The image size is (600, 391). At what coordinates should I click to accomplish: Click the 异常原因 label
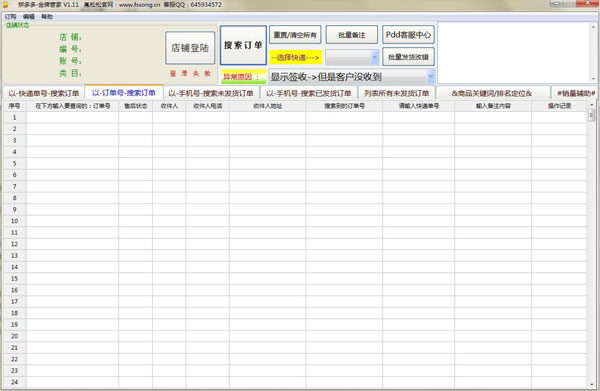(243, 77)
